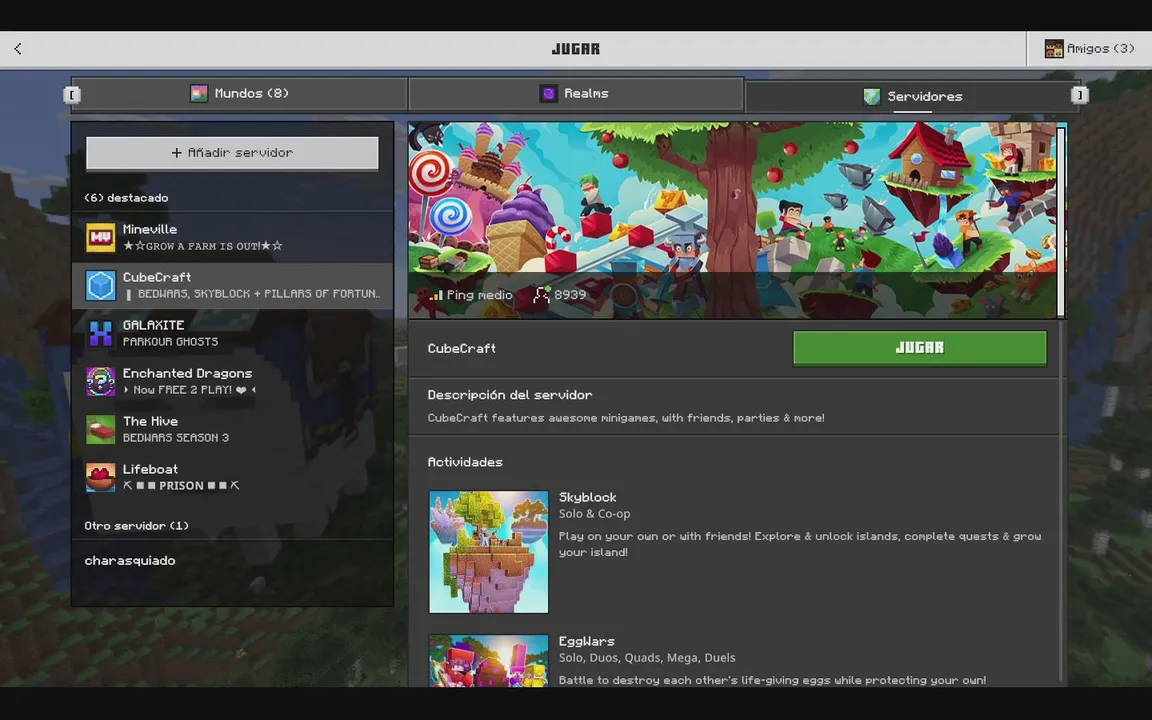Click the "Solo, Duos, Quads, Mega, Duels" text

(647, 658)
